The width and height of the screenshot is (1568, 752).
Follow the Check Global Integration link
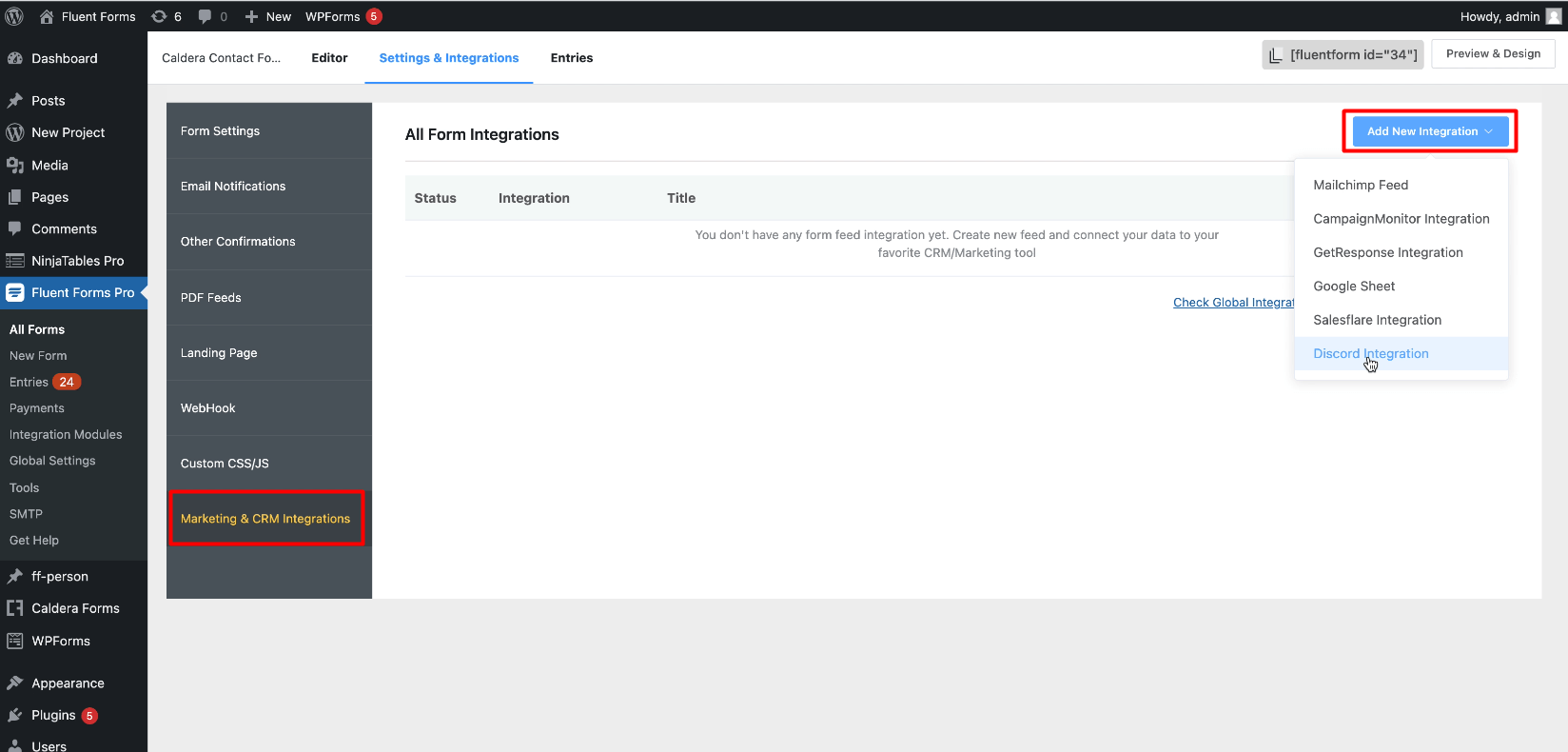(x=1233, y=303)
